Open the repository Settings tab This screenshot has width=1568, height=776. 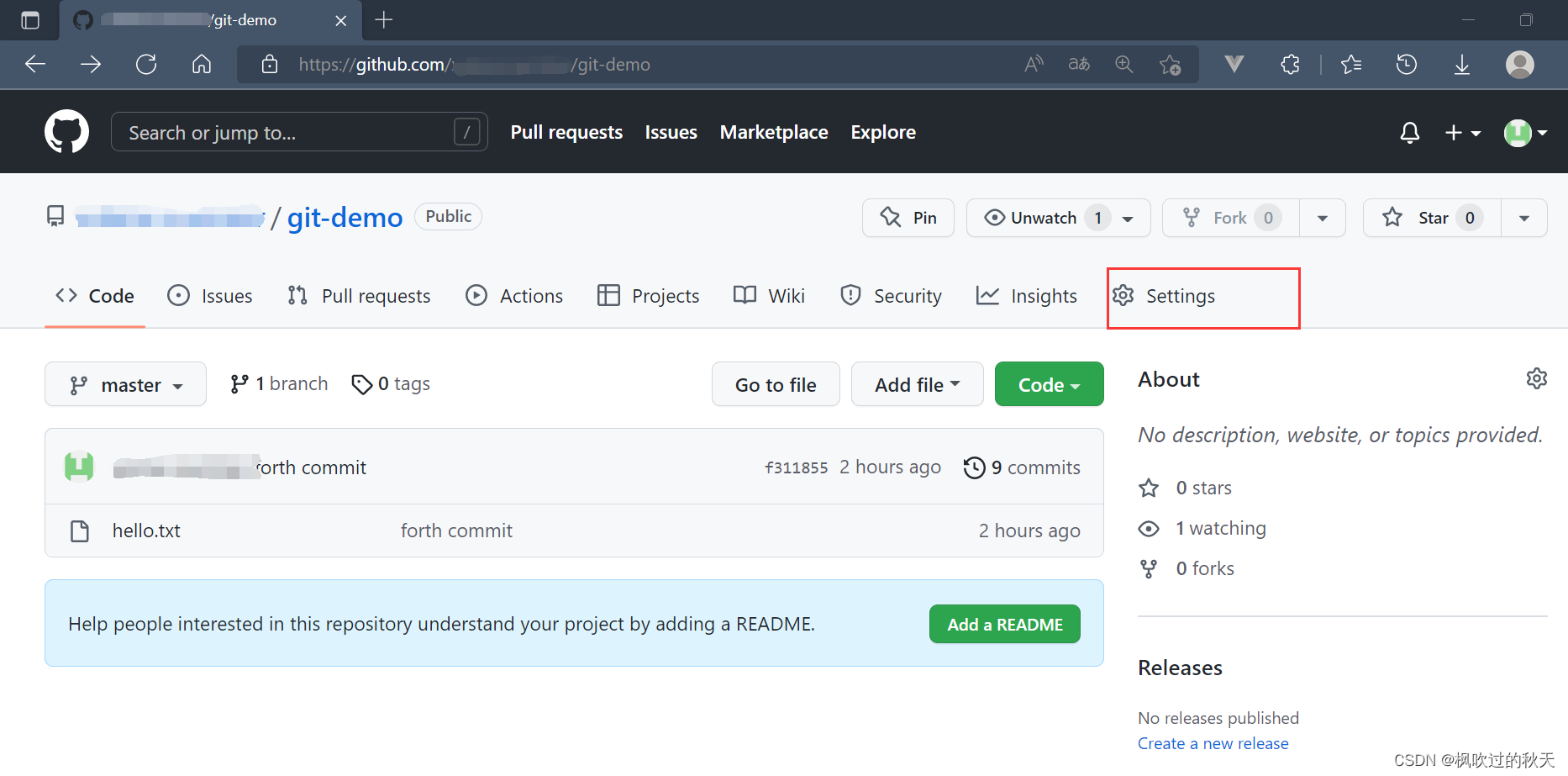click(x=1164, y=296)
